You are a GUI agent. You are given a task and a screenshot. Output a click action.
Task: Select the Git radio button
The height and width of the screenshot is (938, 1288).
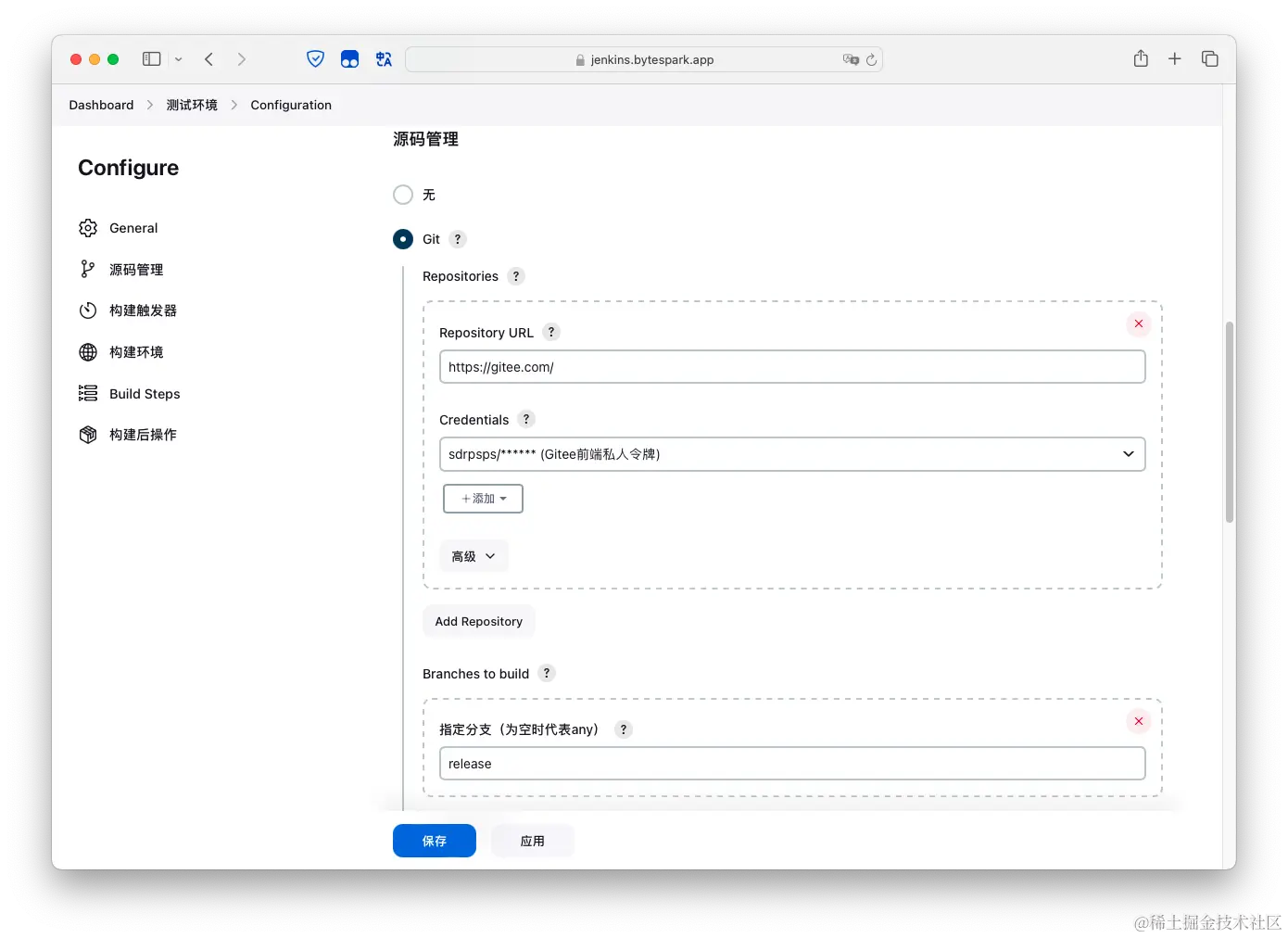pos(402,239)
